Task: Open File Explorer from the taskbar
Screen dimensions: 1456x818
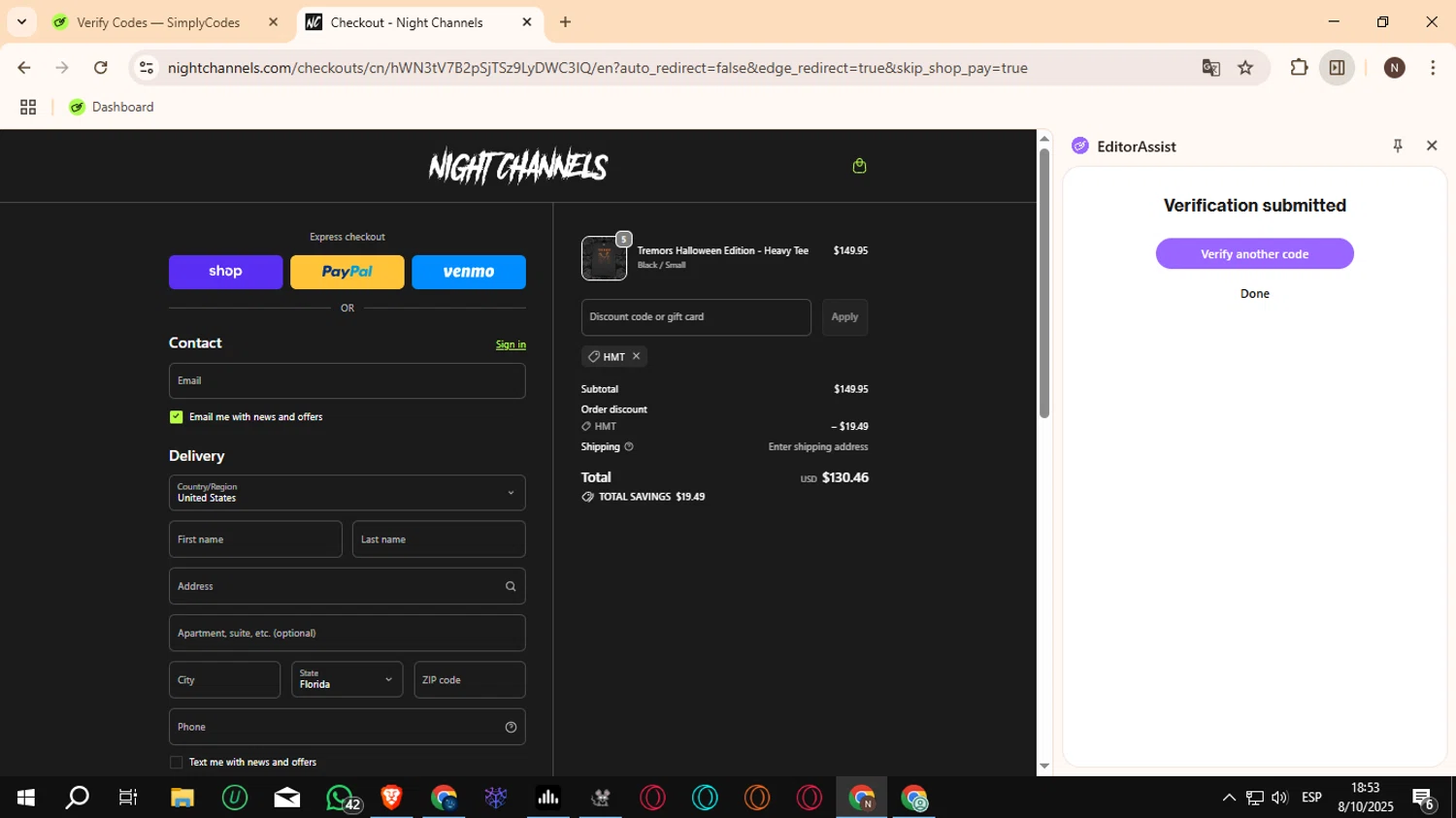Action: (182, 798)
